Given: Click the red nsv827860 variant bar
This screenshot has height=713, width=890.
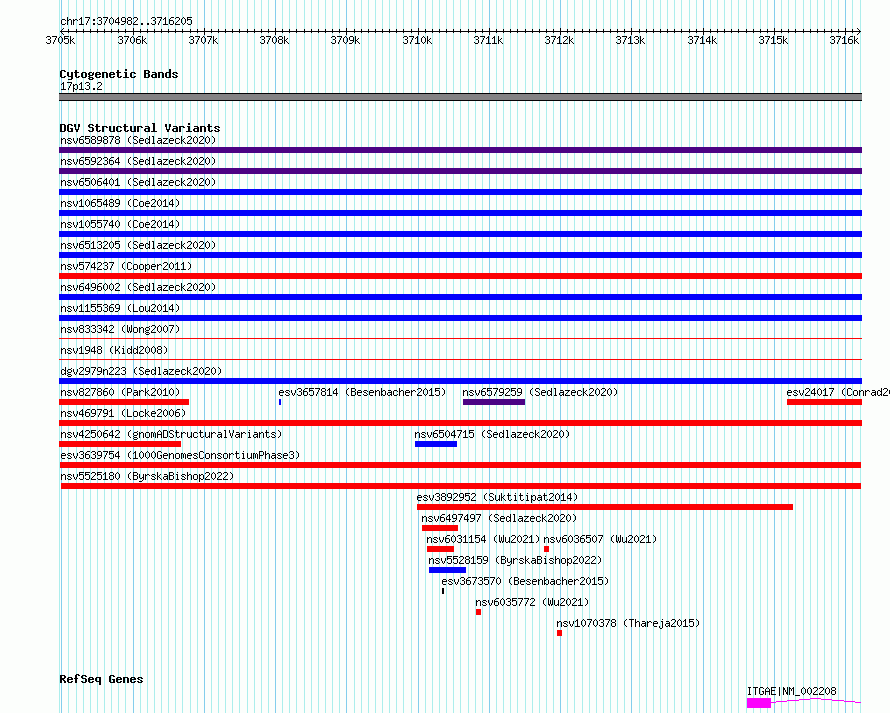Looking at the screenshot, I should (x=124, y=402).
